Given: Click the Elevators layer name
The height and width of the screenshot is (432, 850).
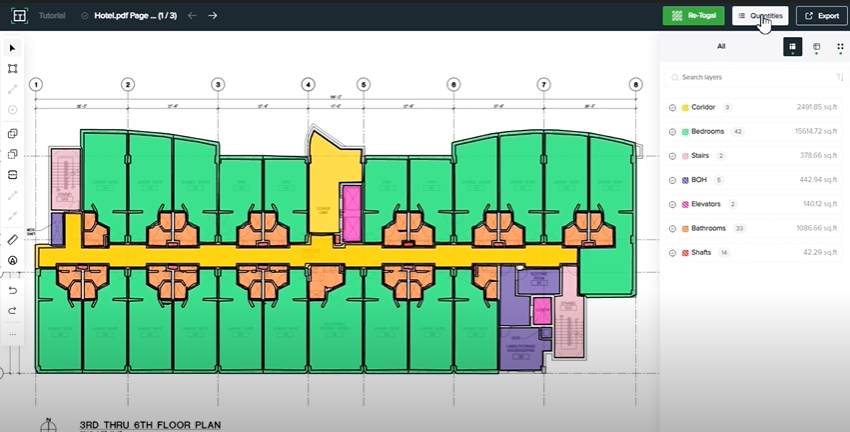Looking at the screenshot, I should [x=706, y=204].
